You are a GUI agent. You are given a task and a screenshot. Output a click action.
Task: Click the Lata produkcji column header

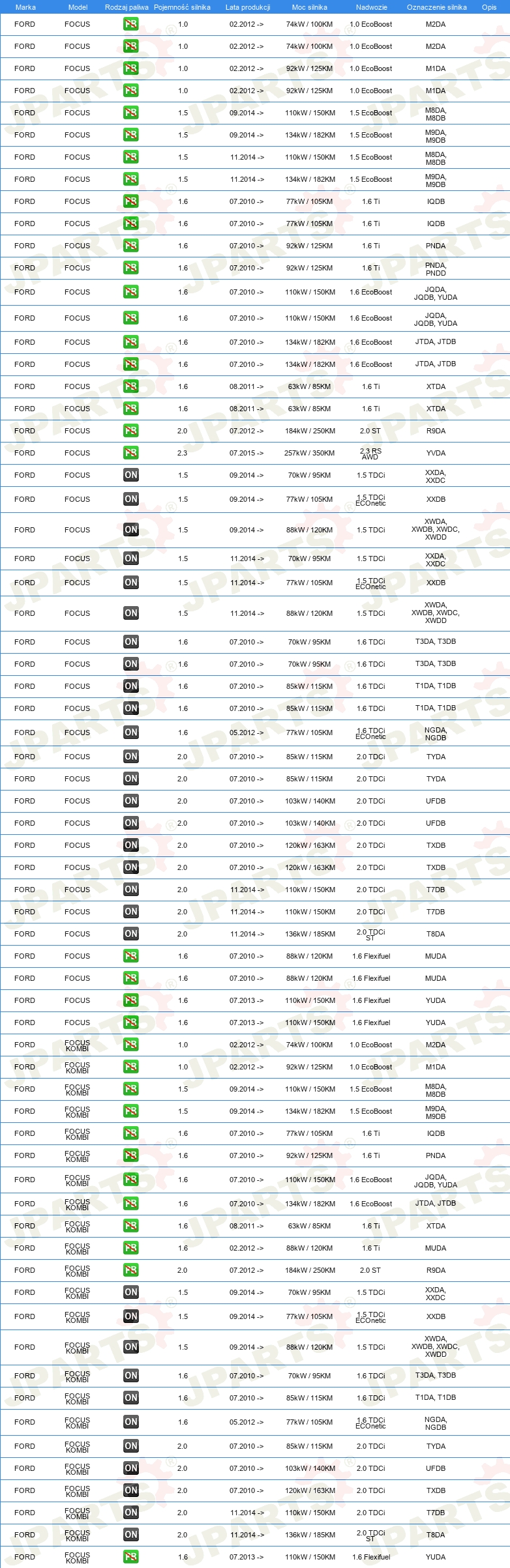248,7
